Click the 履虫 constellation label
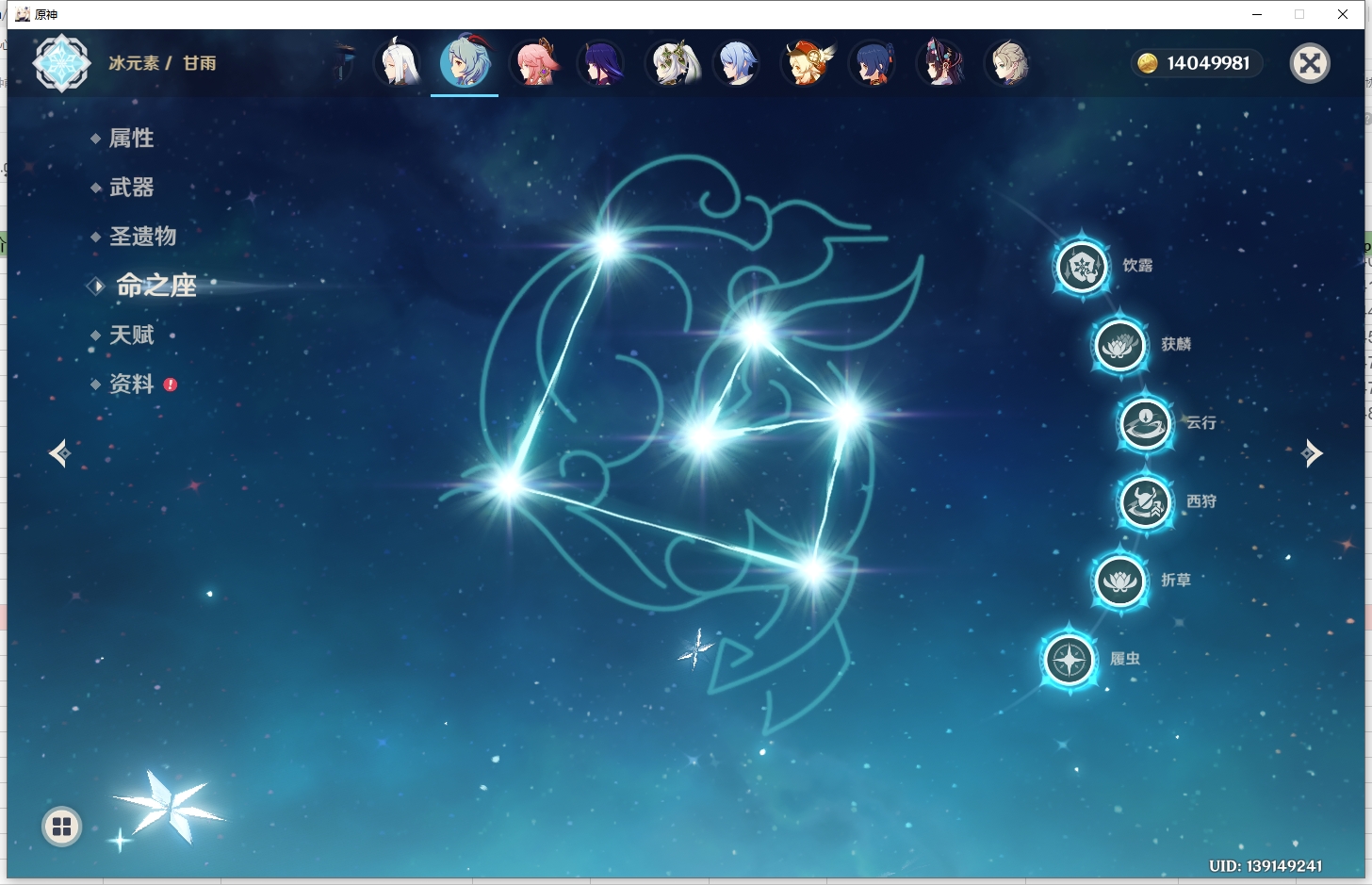Viewport: 1372px width, 885px height. (1125, 659)
